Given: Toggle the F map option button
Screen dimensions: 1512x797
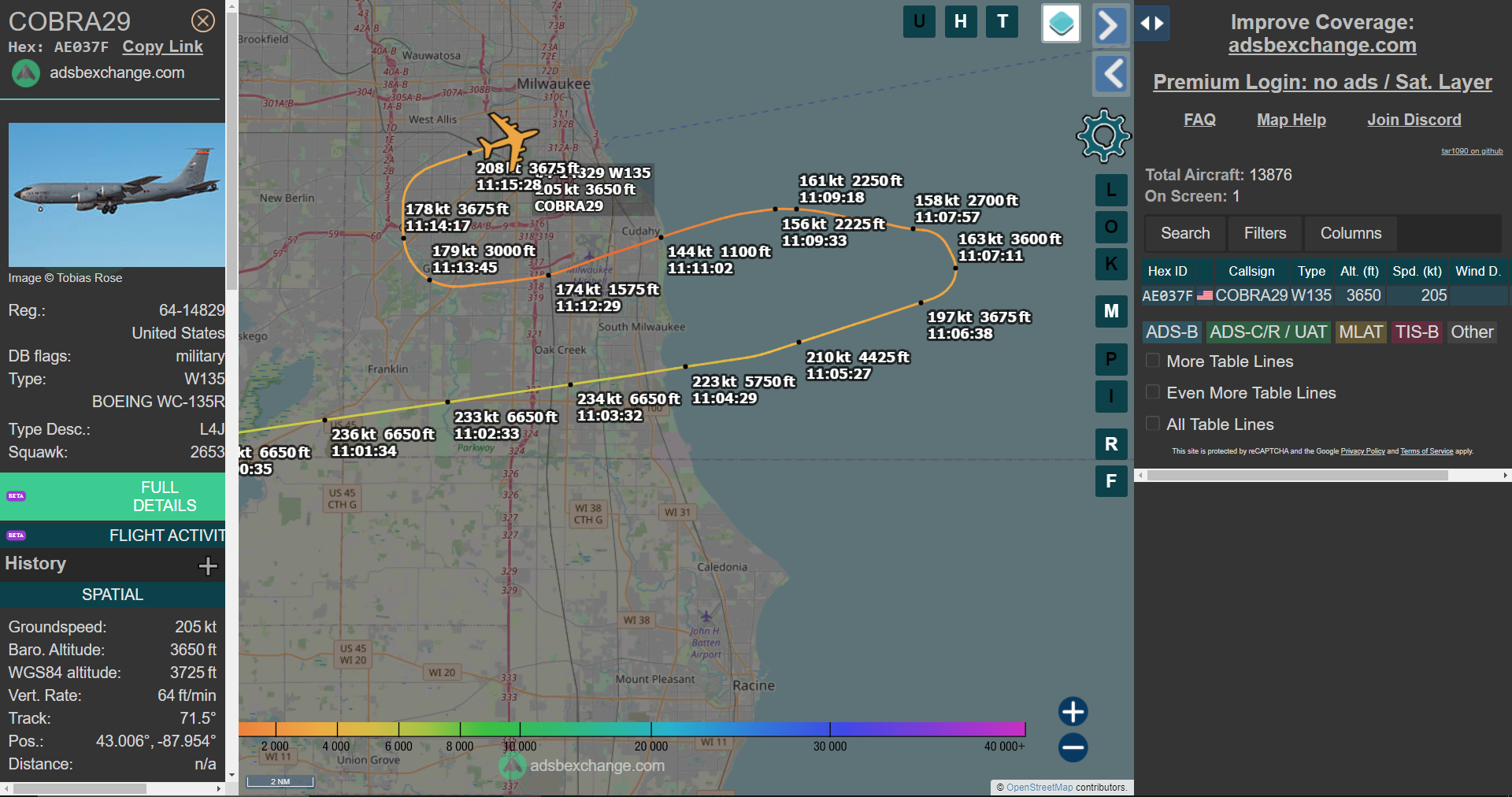Looking at the screenshot, I should coord(1111,481).
